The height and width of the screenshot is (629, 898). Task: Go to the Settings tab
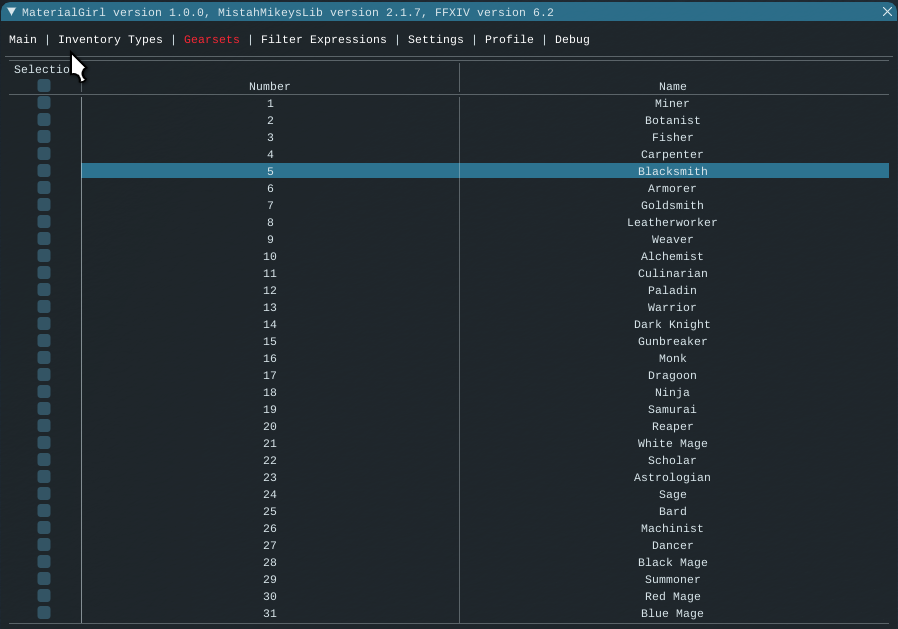(x=435, y=40)
